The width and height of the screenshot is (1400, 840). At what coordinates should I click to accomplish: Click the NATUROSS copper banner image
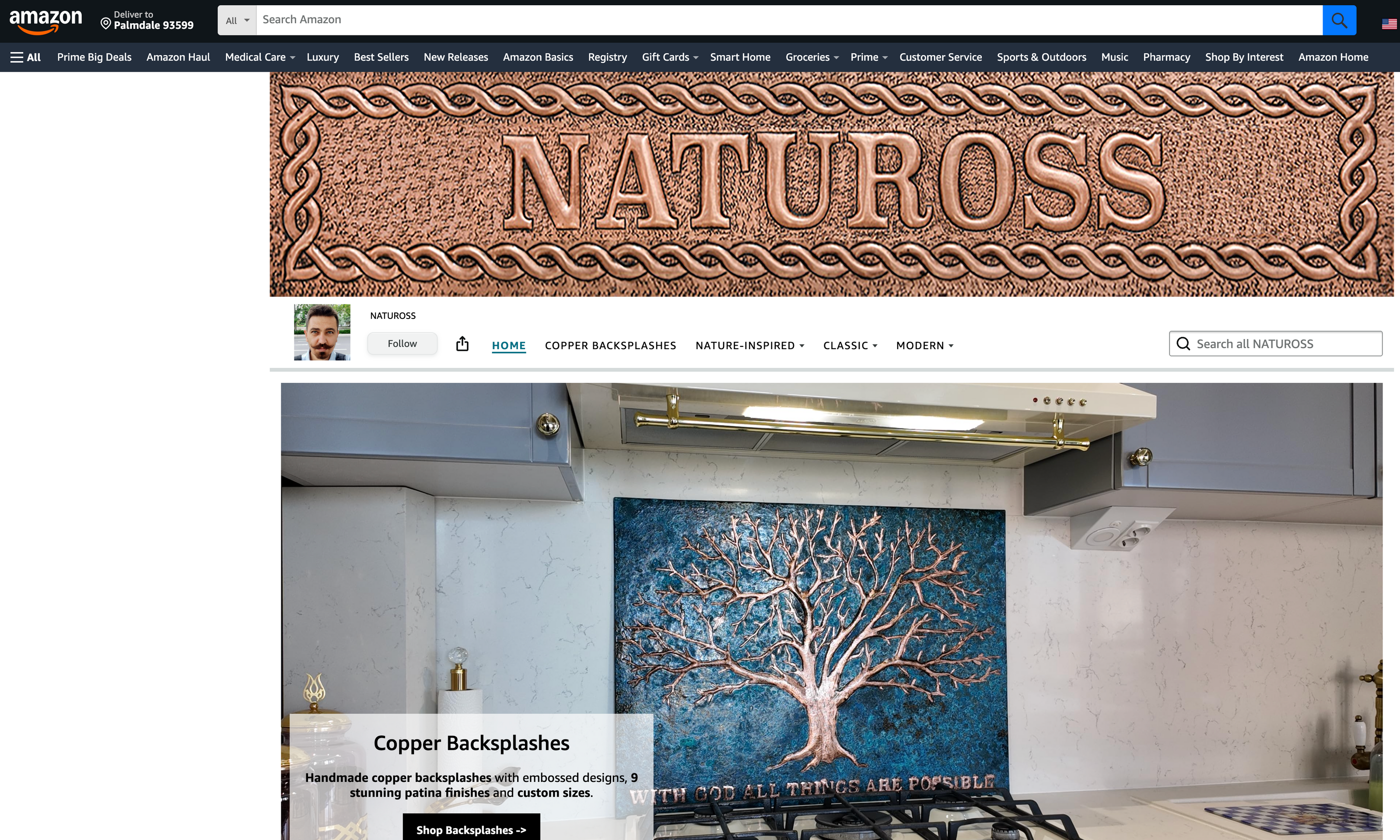831,184
